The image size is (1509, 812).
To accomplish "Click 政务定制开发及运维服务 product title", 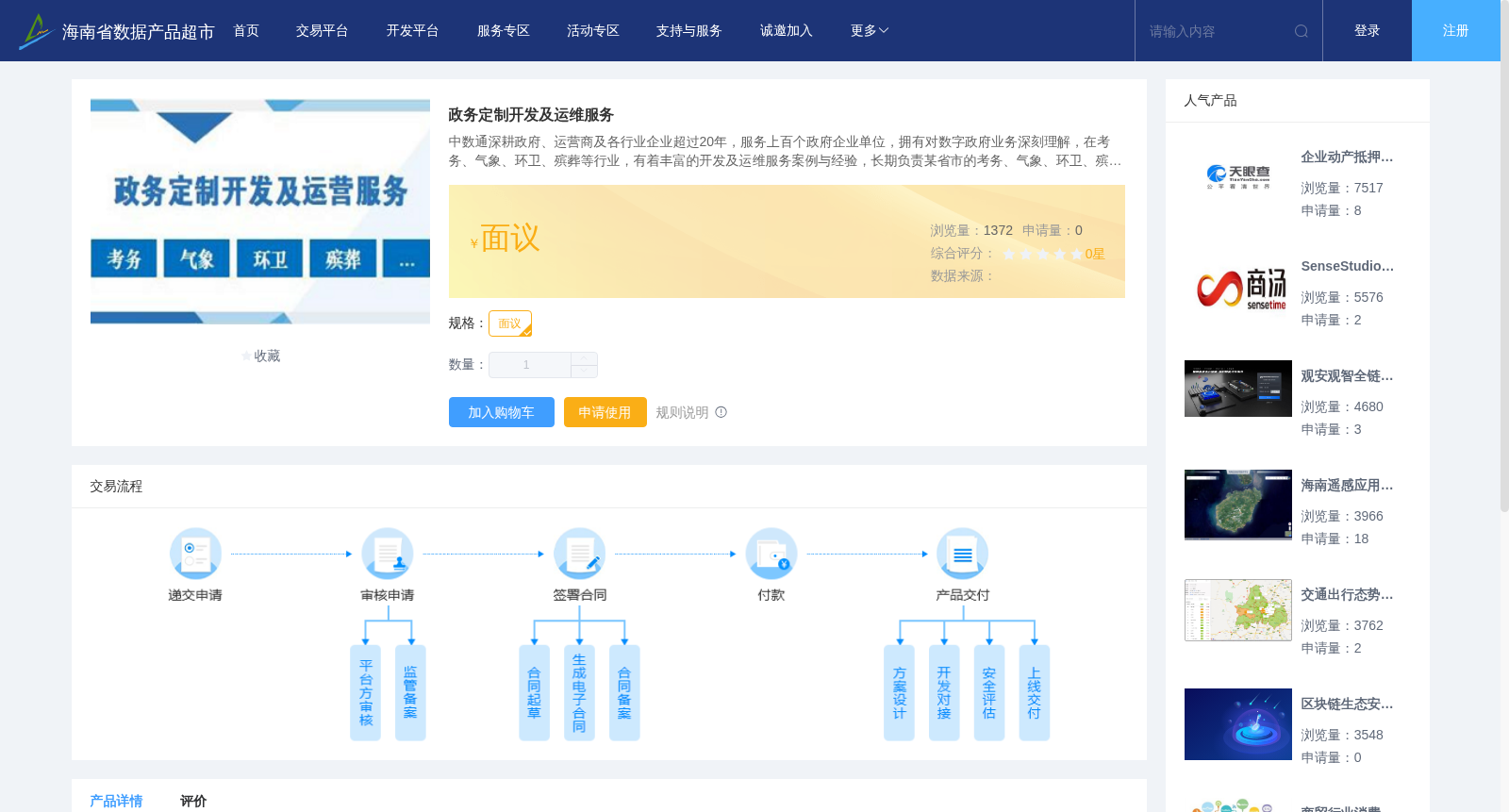I will [x=531, y=115].
